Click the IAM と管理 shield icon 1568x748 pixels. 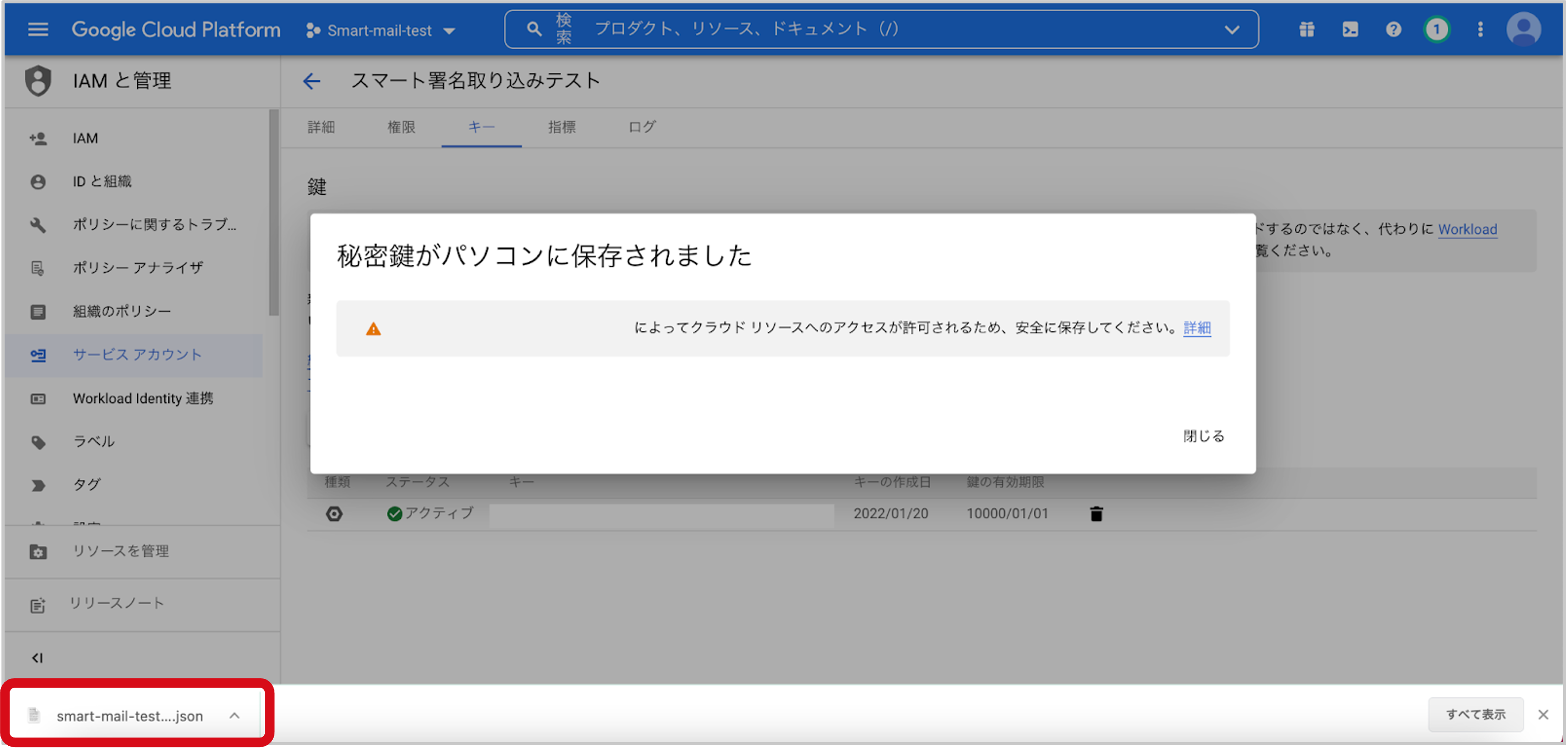38,80
